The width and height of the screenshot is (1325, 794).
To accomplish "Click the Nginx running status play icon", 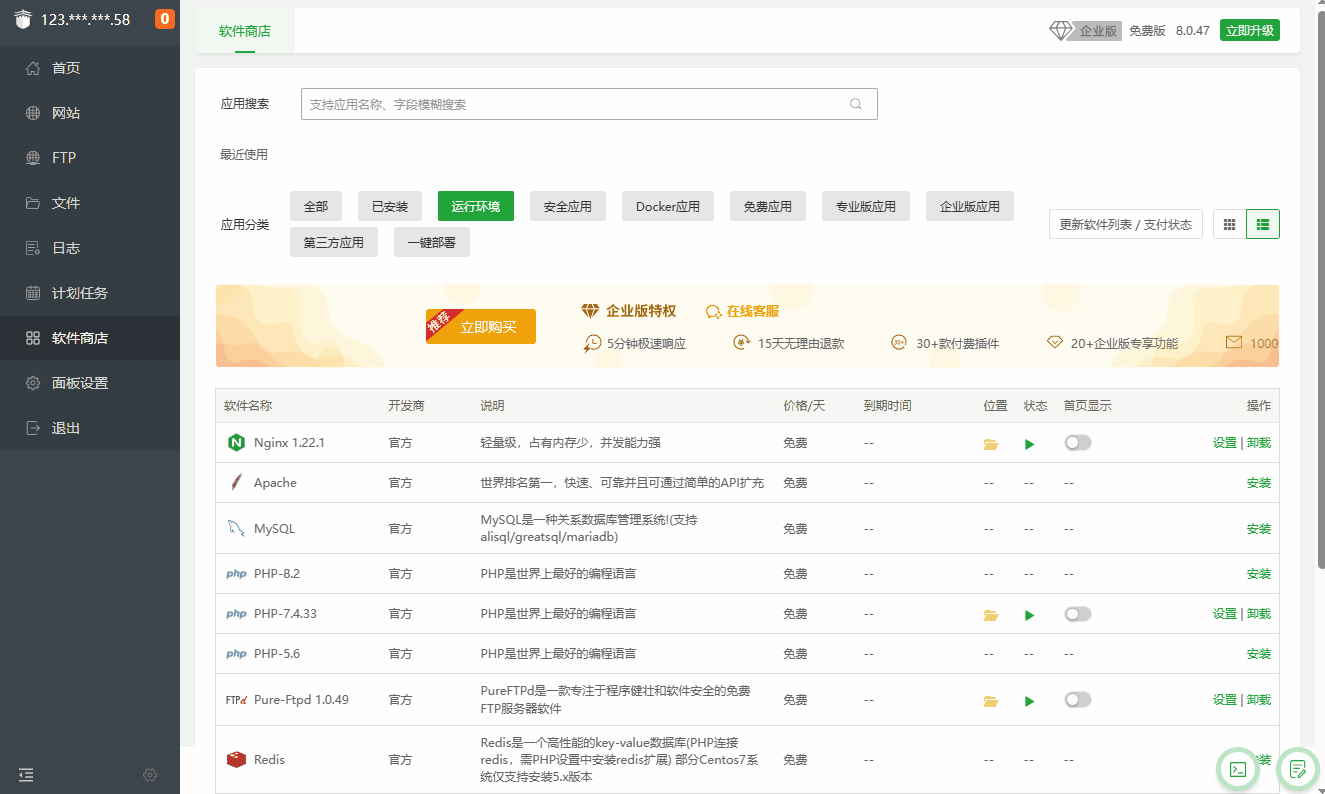I will pyautogui.click(x=1030, y=444).
